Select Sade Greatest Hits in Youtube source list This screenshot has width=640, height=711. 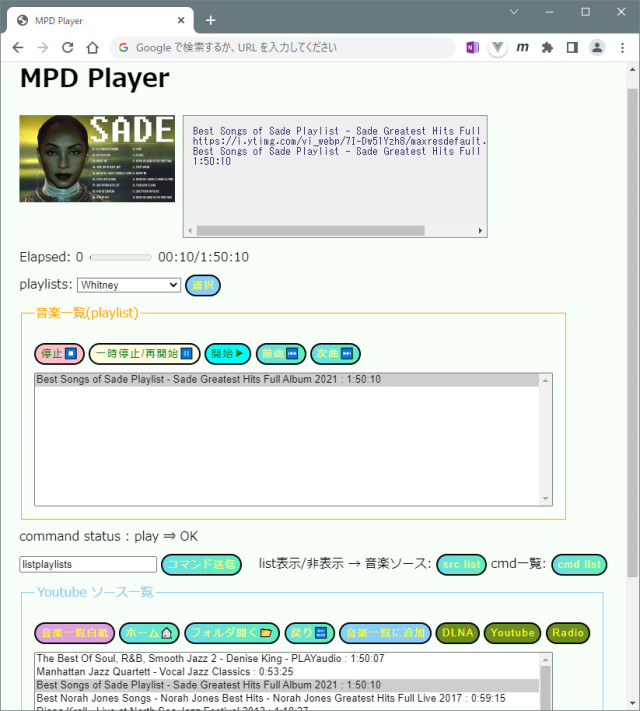click(287, 685)
